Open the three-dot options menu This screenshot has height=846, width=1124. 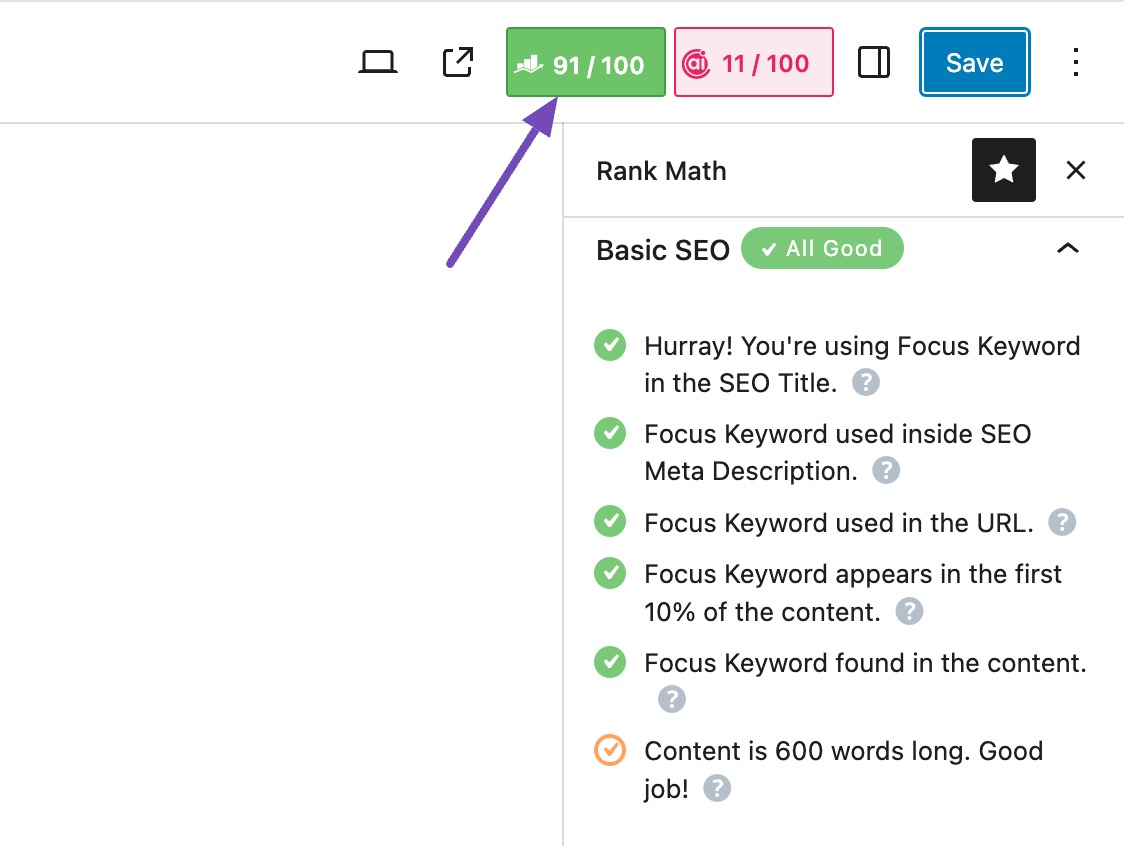tap(1076, 62)
